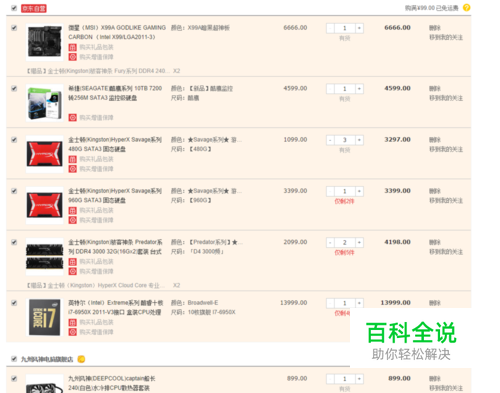Click the red 京东自营 badge
Image resolution: width=500 pixels, height=393 pixels.
coord(34,8)
